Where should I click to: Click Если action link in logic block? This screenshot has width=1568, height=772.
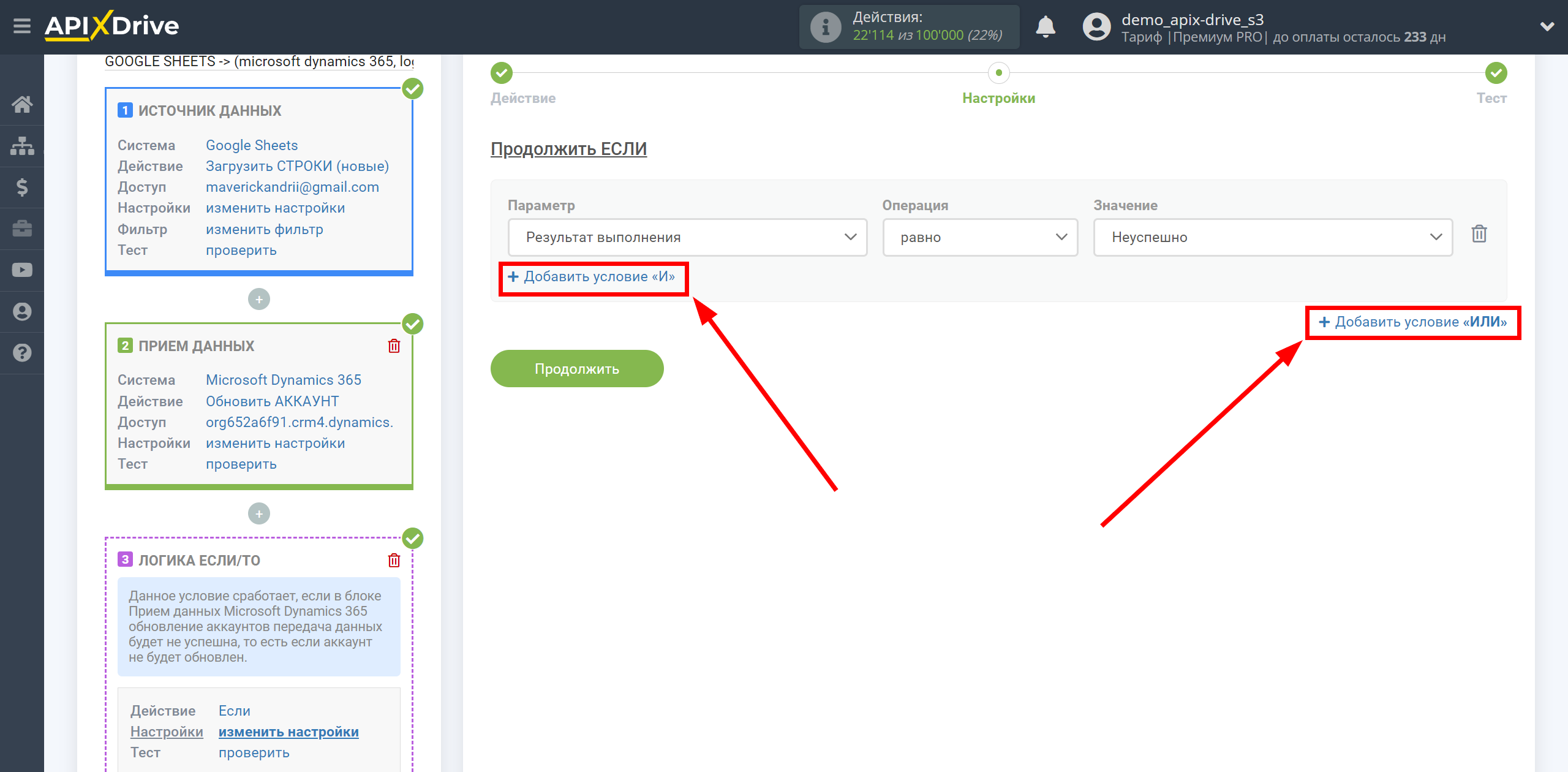pyautogui.click(x=235, y=711)
